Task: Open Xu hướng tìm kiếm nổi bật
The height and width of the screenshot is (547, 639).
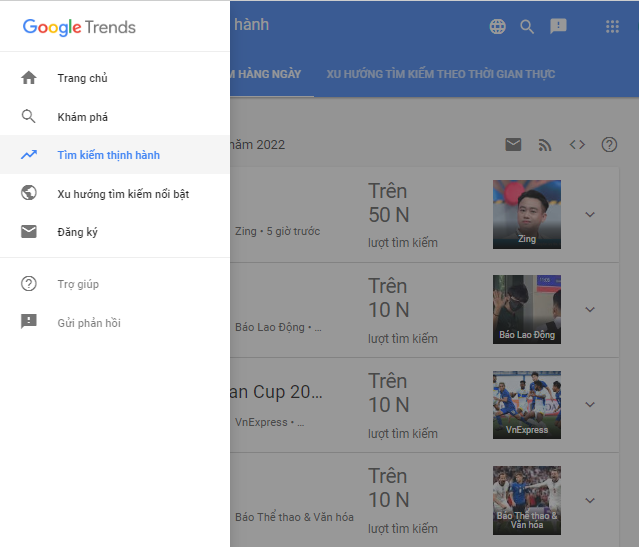Action: (x=123, y=193)
